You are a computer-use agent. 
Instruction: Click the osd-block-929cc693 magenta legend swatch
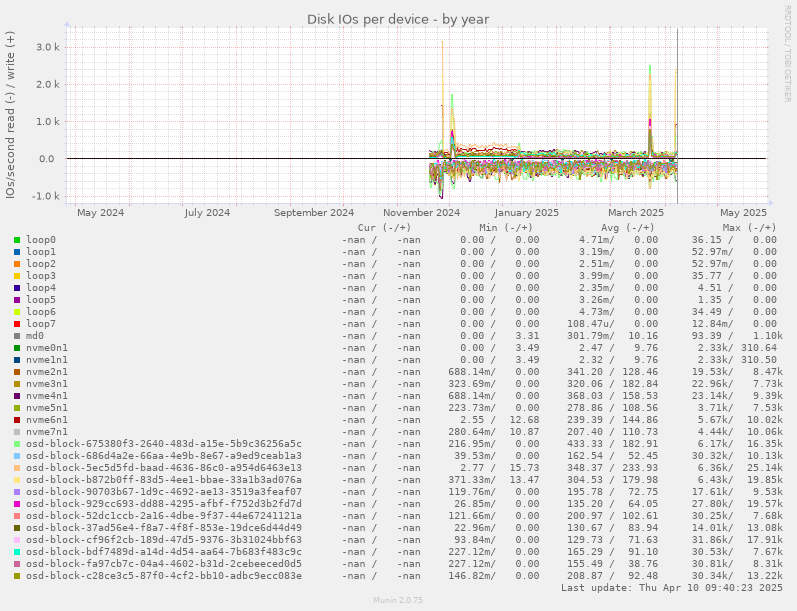(x=17, y=504)
